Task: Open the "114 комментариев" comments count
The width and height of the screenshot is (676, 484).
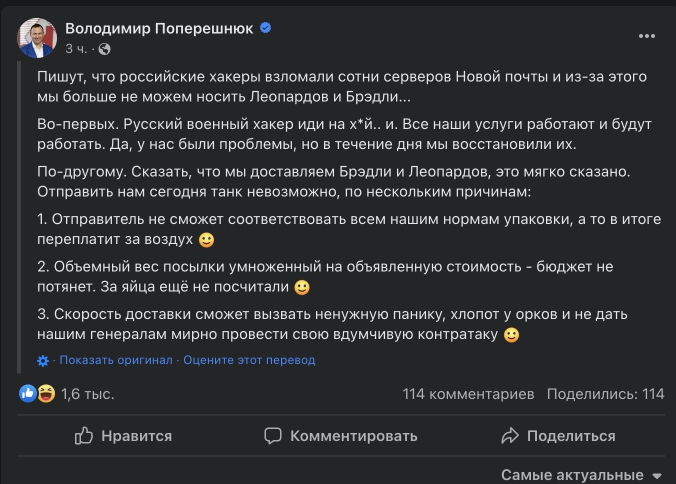Action: tap(468, 394)
